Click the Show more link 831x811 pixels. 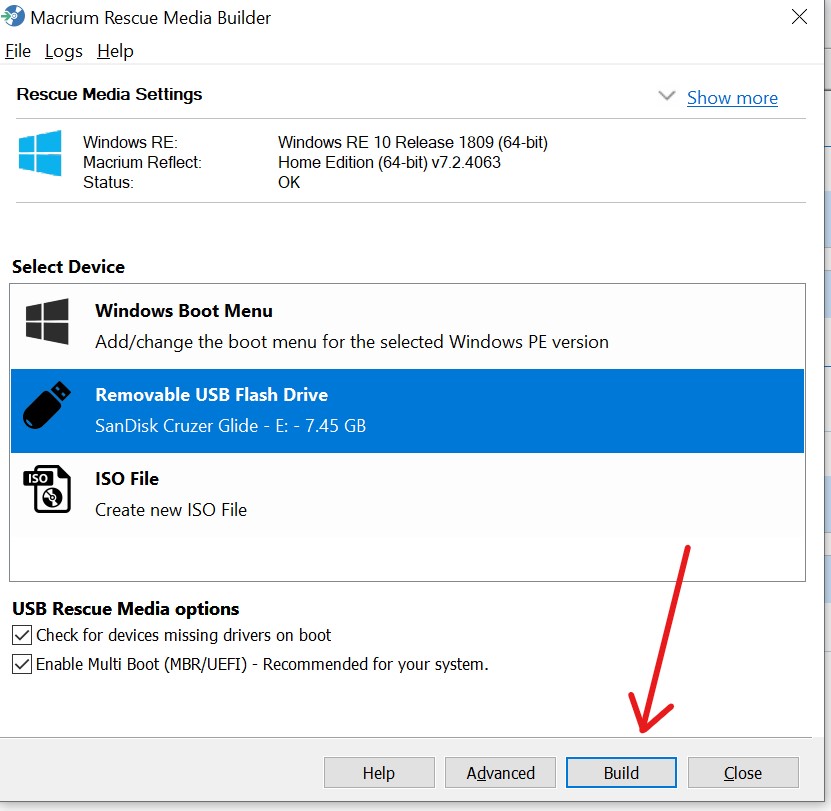(x=732, y=98)
